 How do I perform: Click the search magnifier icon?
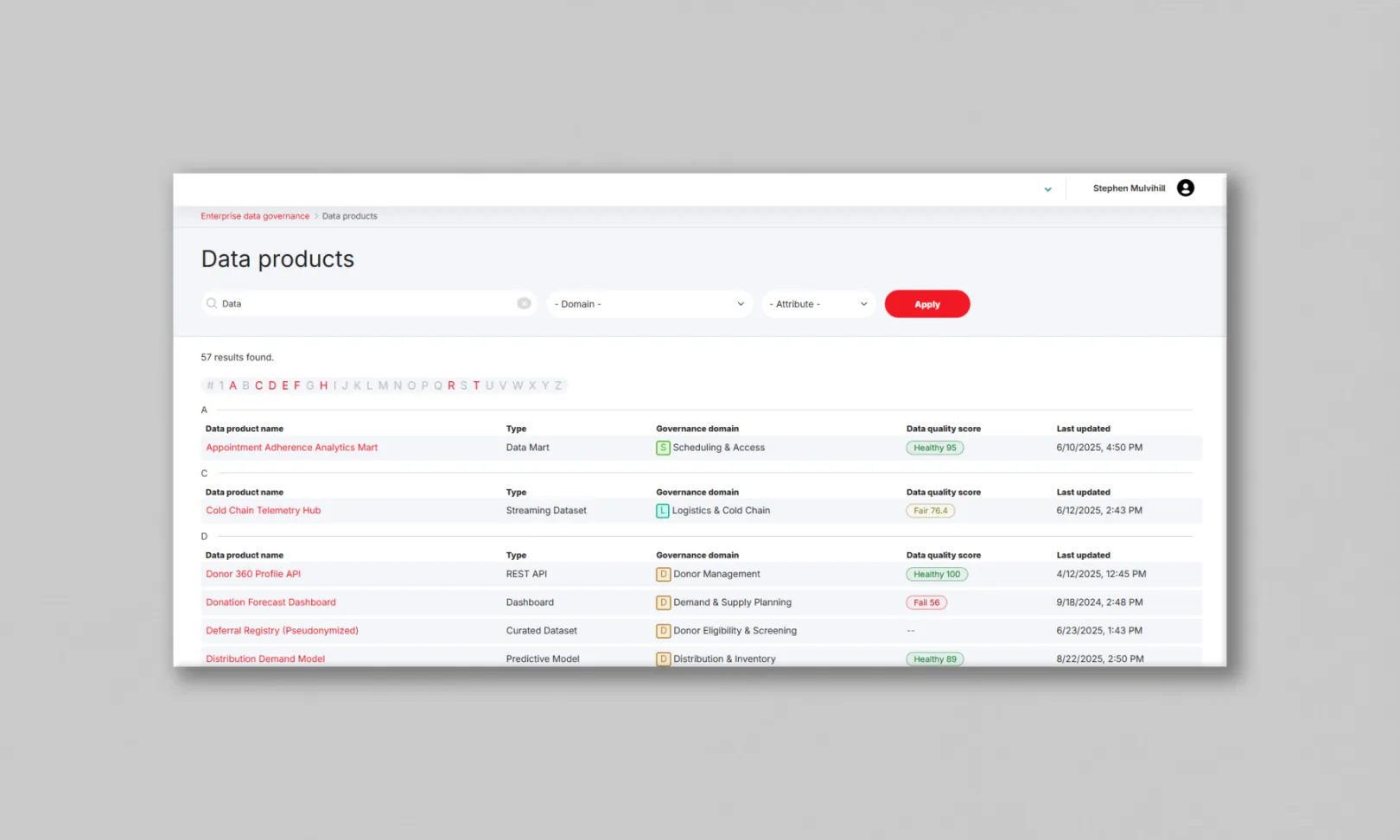pos(211,303)
